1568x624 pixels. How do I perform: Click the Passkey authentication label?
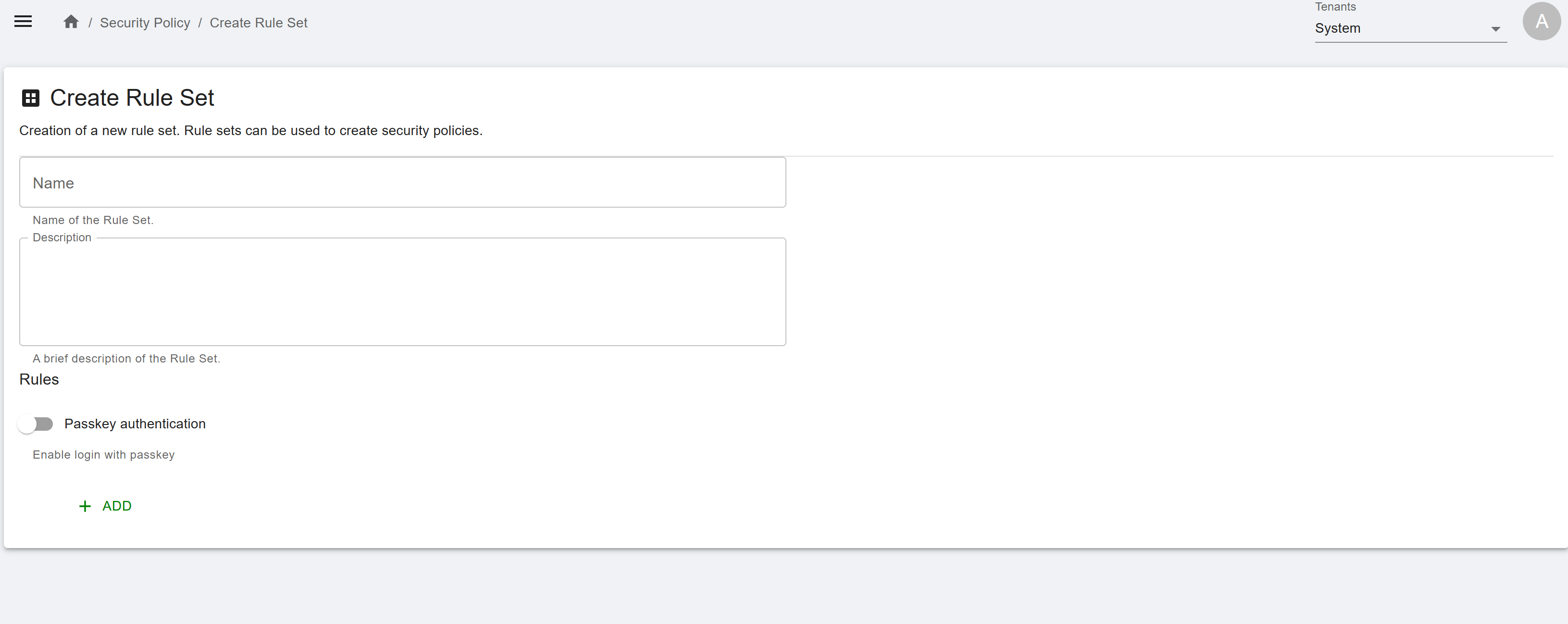(135, 424)
